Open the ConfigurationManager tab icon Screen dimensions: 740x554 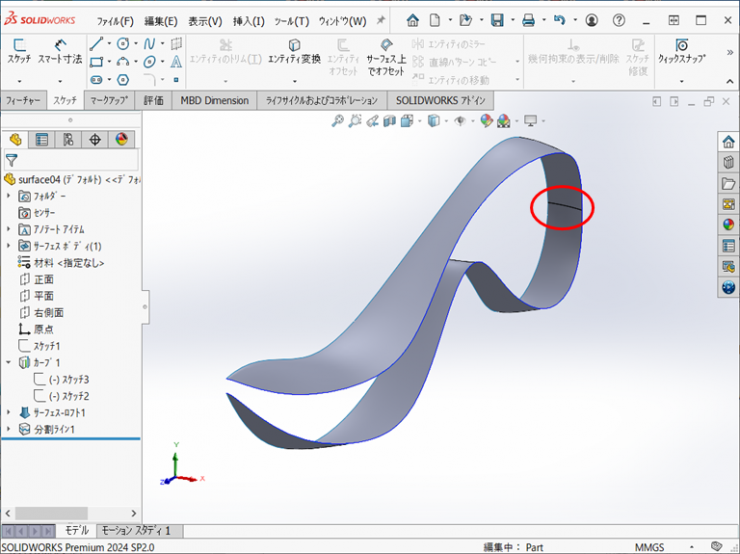coord(68,139)
